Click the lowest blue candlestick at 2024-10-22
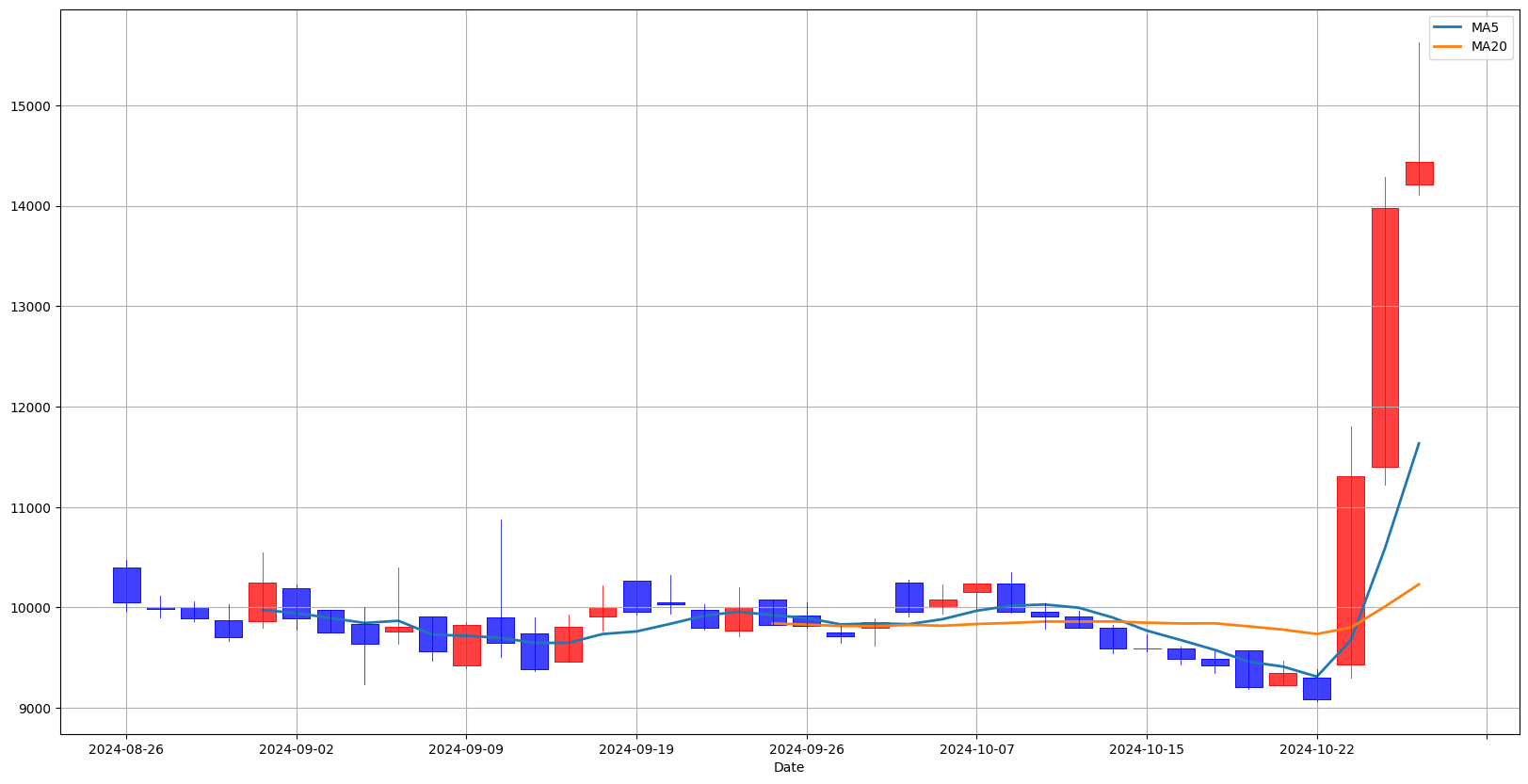 click(1317, 688)
